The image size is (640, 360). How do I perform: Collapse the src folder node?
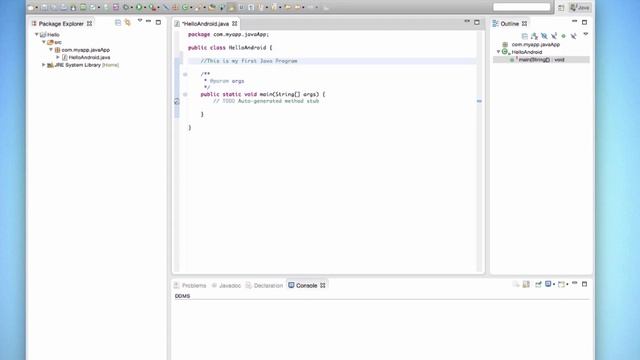click(x=44, y=42)
